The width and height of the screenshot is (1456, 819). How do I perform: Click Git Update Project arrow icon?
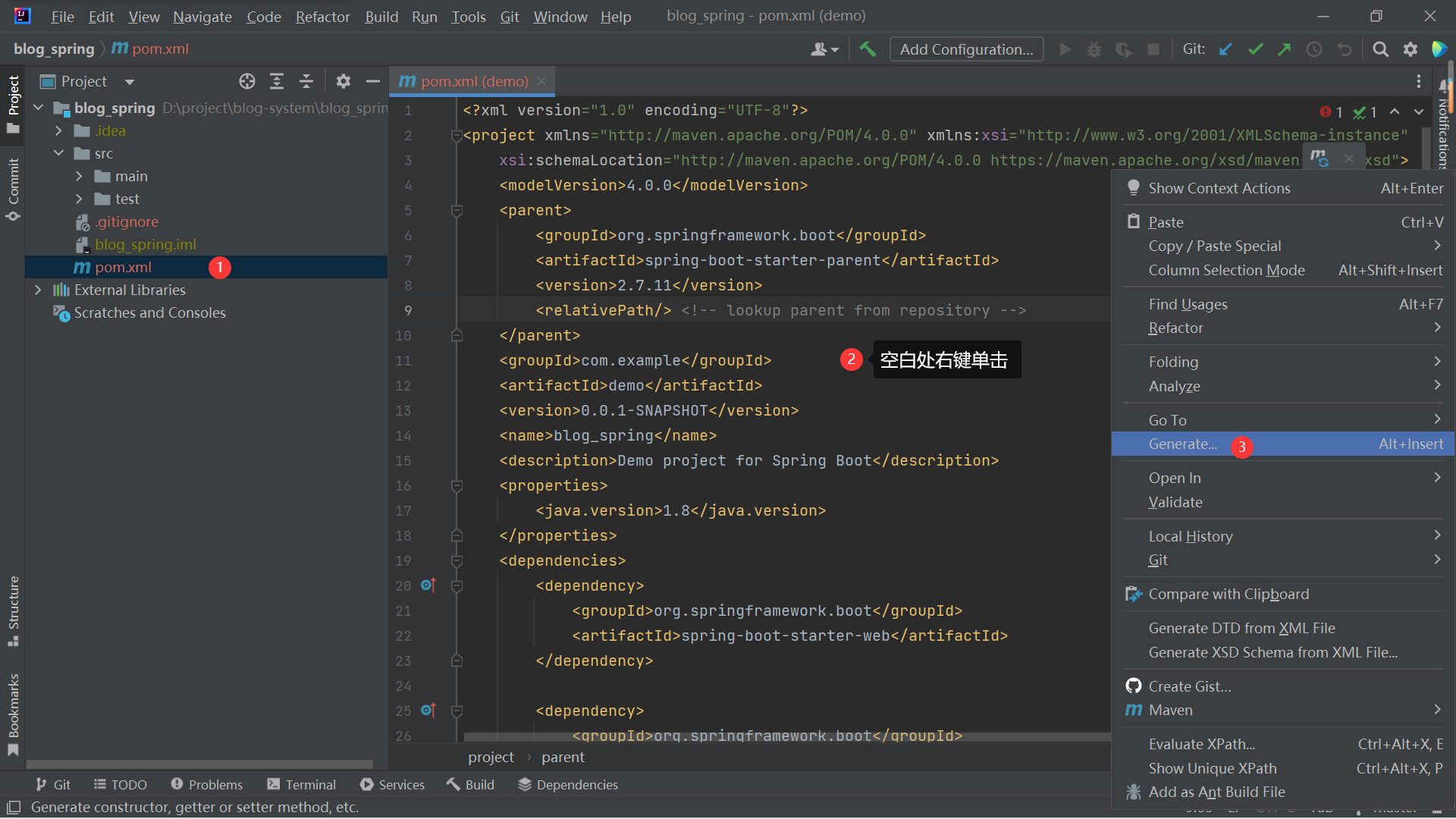tap(1225, 49)
